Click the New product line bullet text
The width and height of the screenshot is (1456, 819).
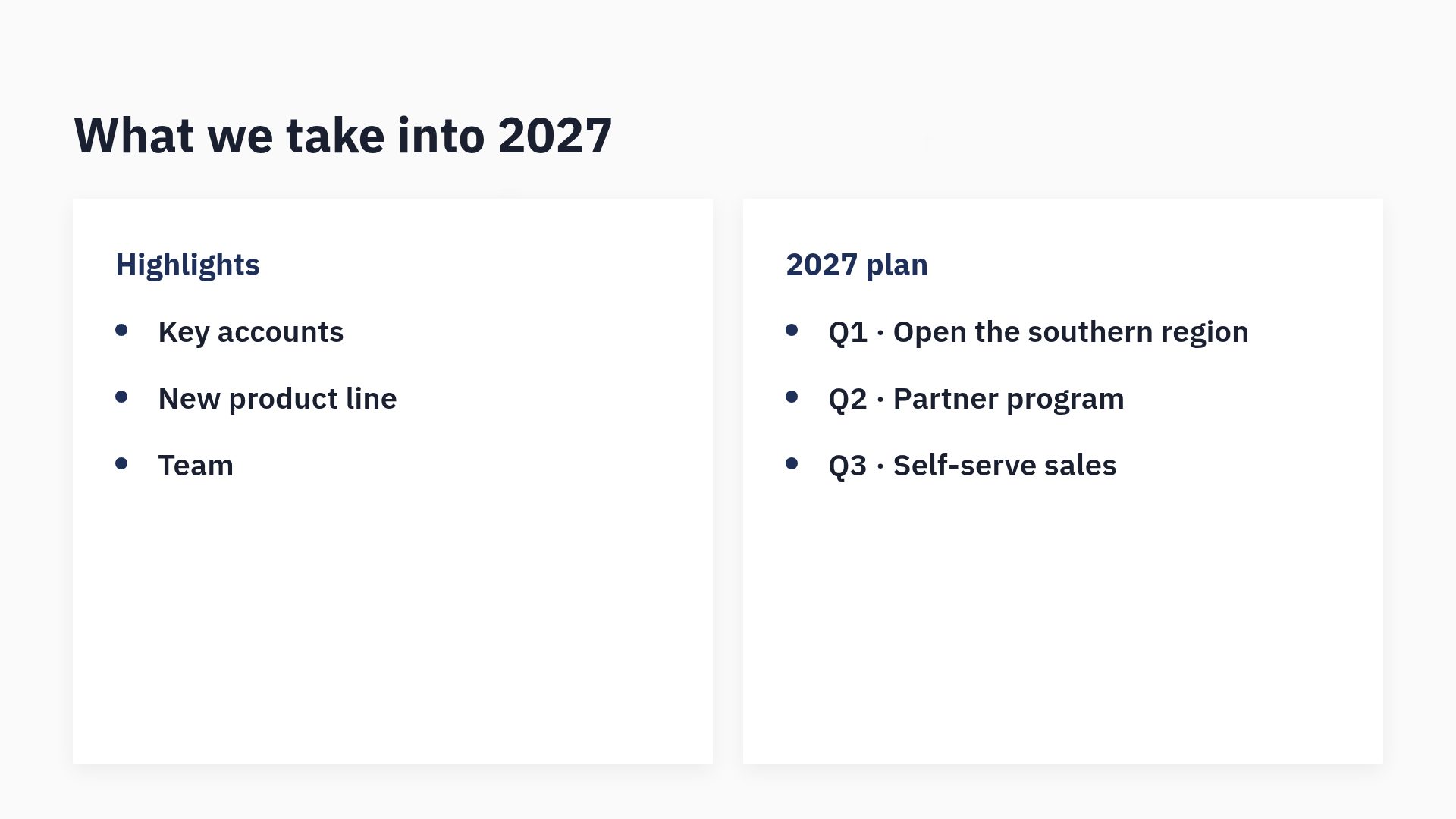point(278,399)
